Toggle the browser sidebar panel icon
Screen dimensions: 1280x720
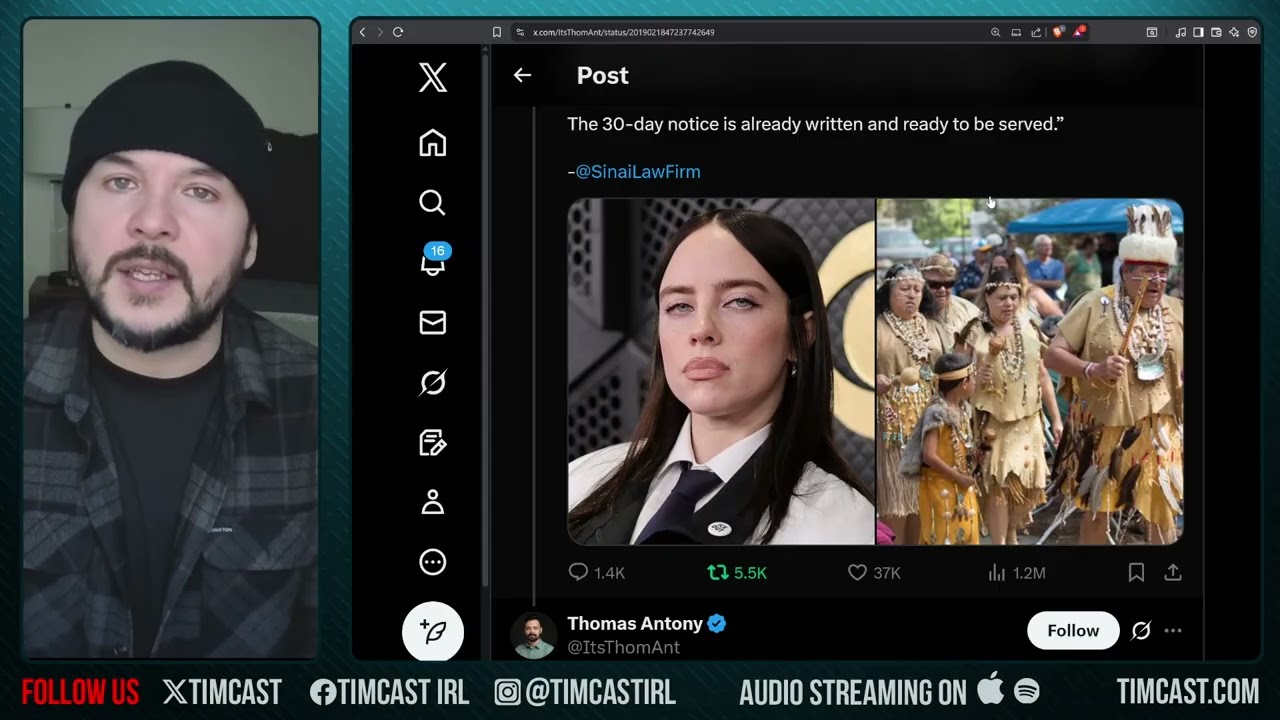[1198, 32]
